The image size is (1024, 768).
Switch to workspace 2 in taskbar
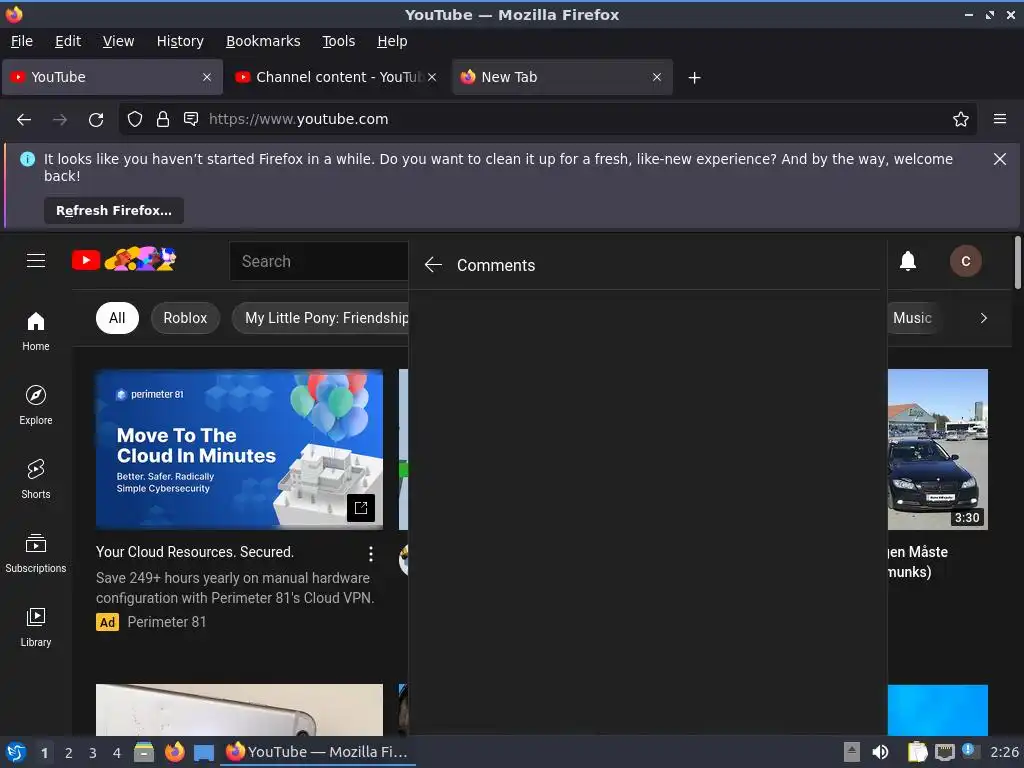coord(69,753)
